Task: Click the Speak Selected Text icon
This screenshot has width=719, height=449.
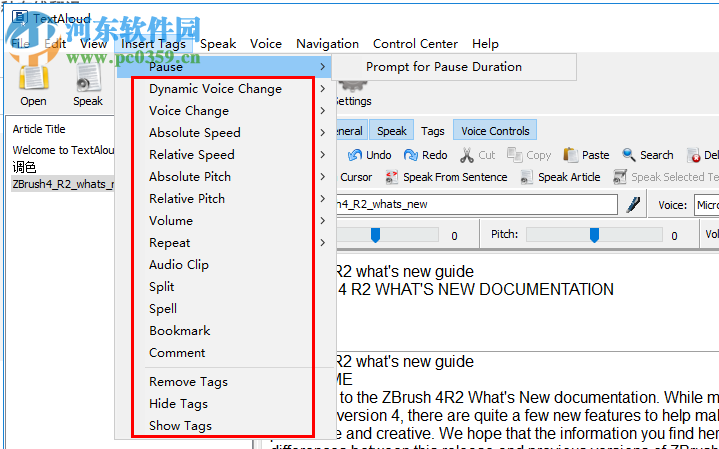Action: pos(620,177)
